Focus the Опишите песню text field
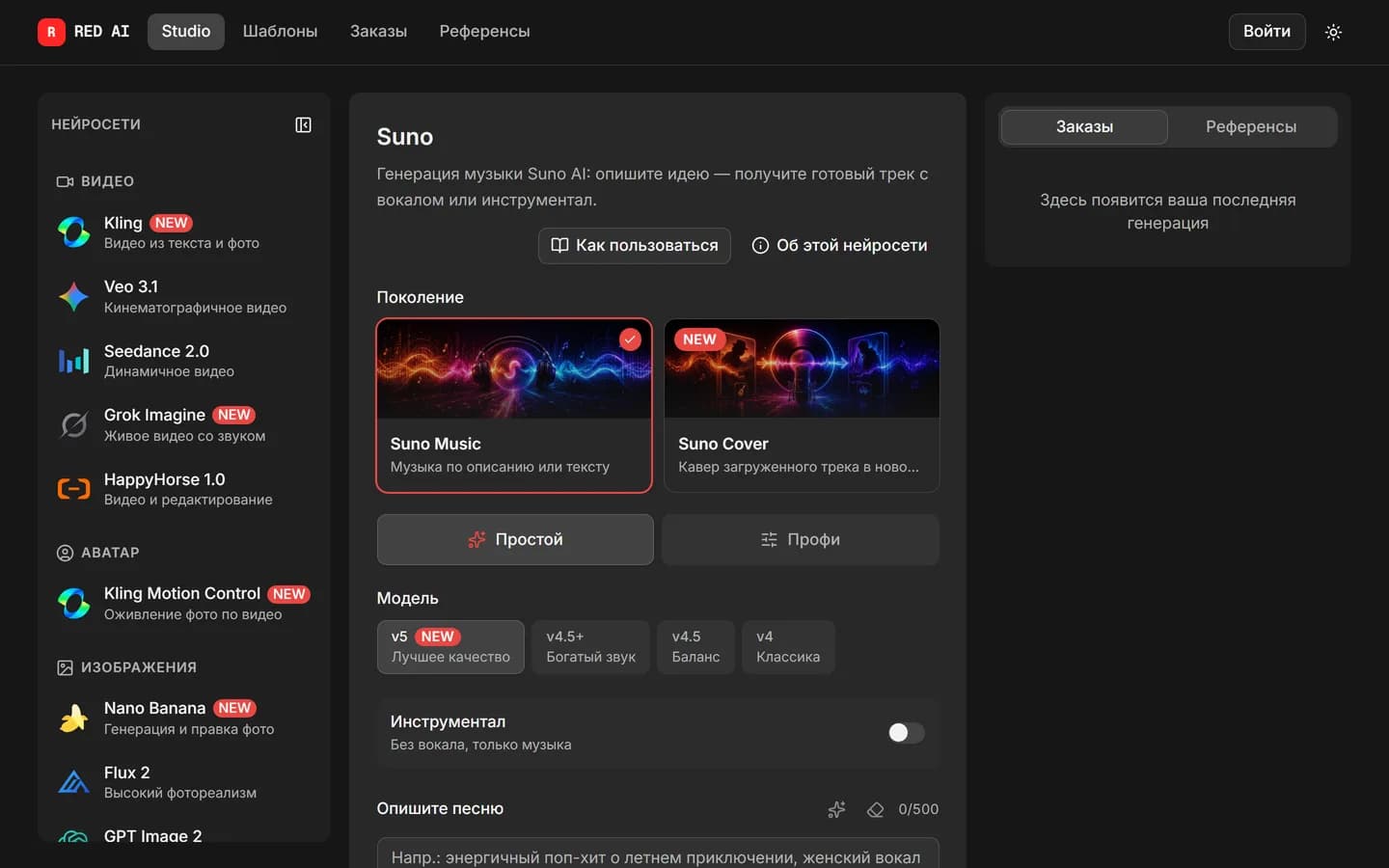 coord(658,854)
